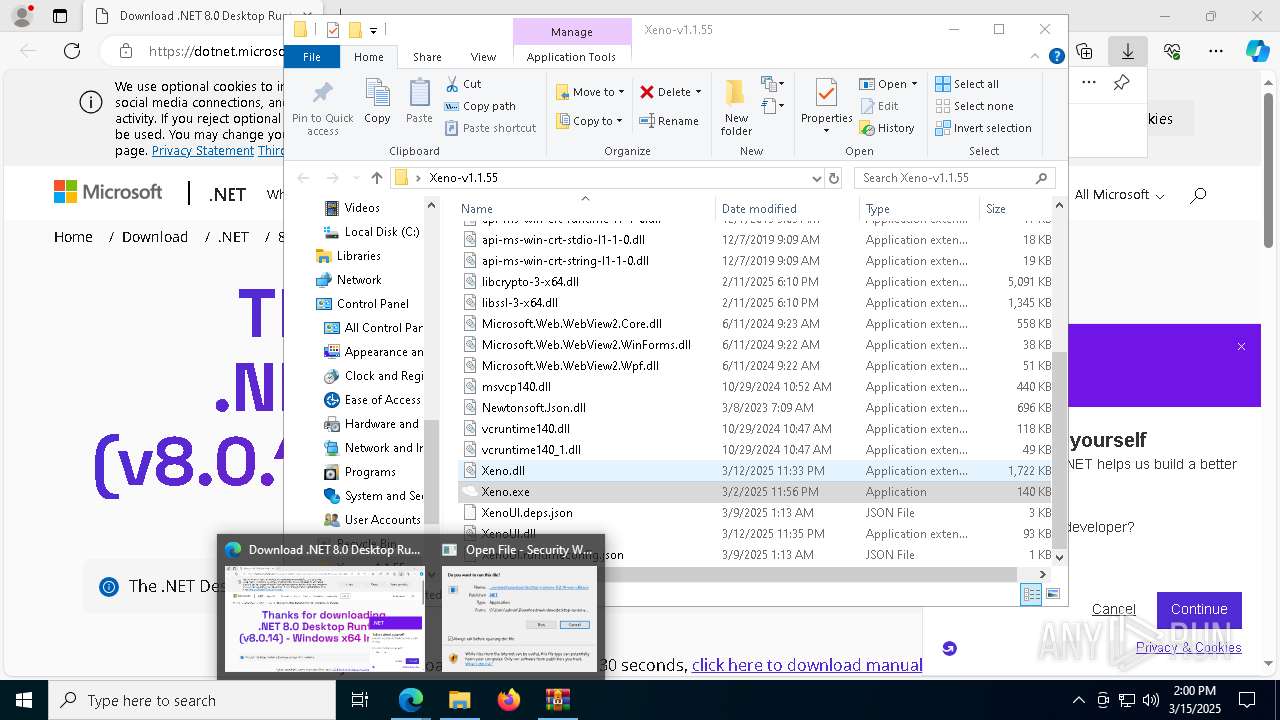Click Invert selection in ribbon

click(x=983, y=128)
